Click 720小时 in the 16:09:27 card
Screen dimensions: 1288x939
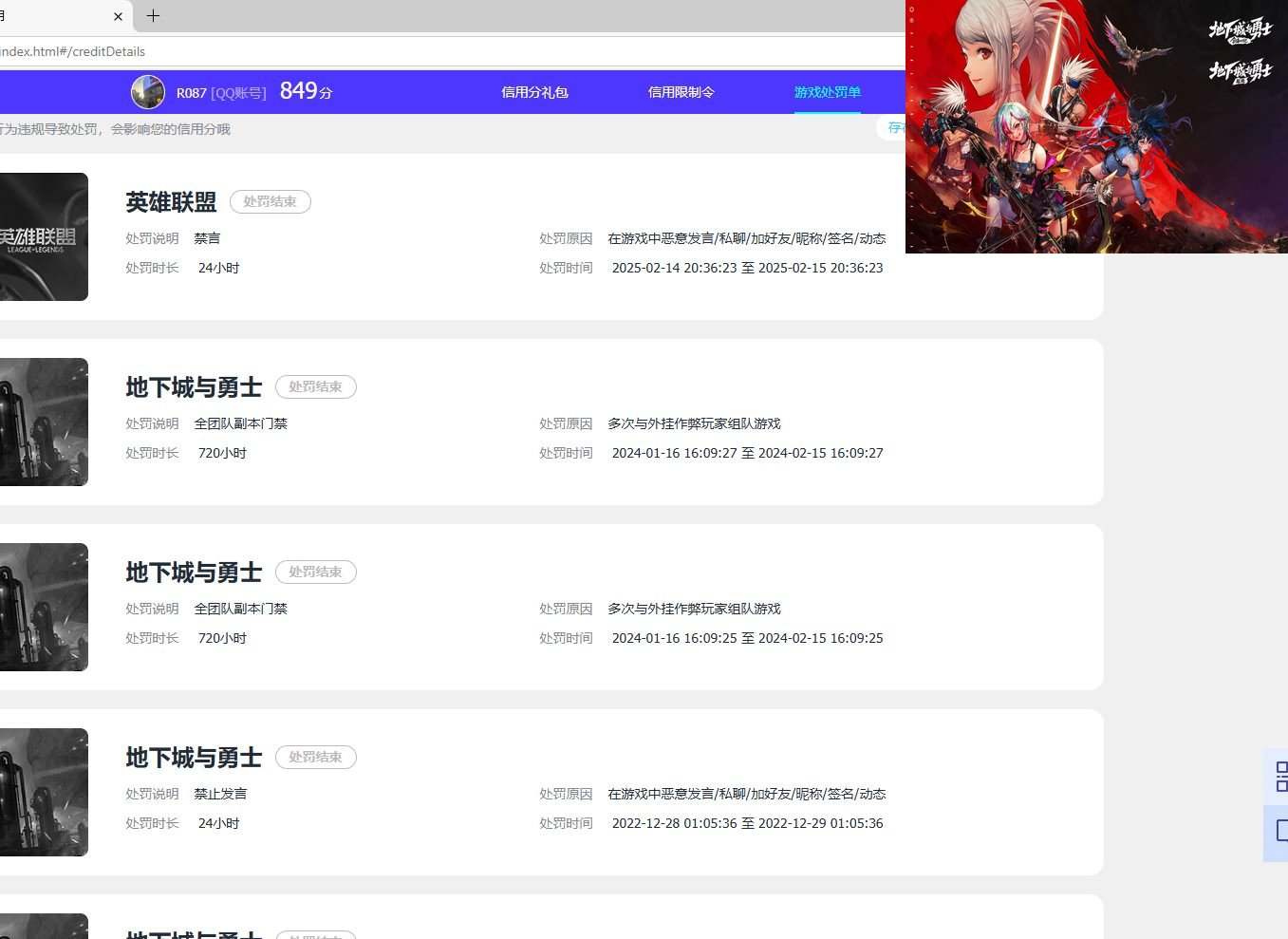(x=222, y=453)
